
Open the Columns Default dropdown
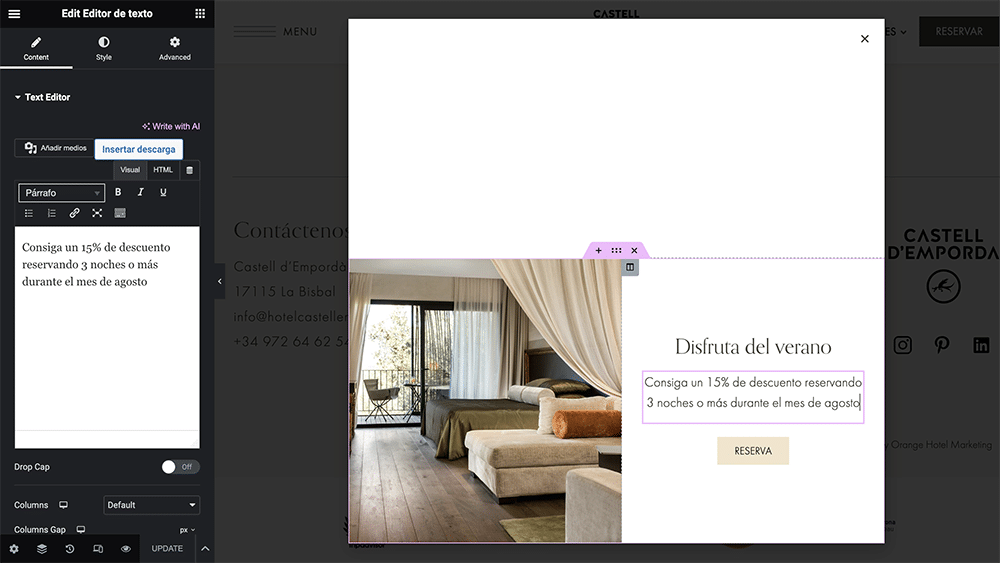click(x=152, y=505)
